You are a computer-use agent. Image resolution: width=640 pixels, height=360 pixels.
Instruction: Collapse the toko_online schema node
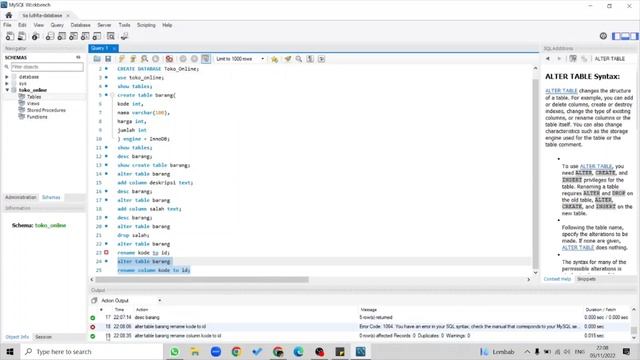7,90
